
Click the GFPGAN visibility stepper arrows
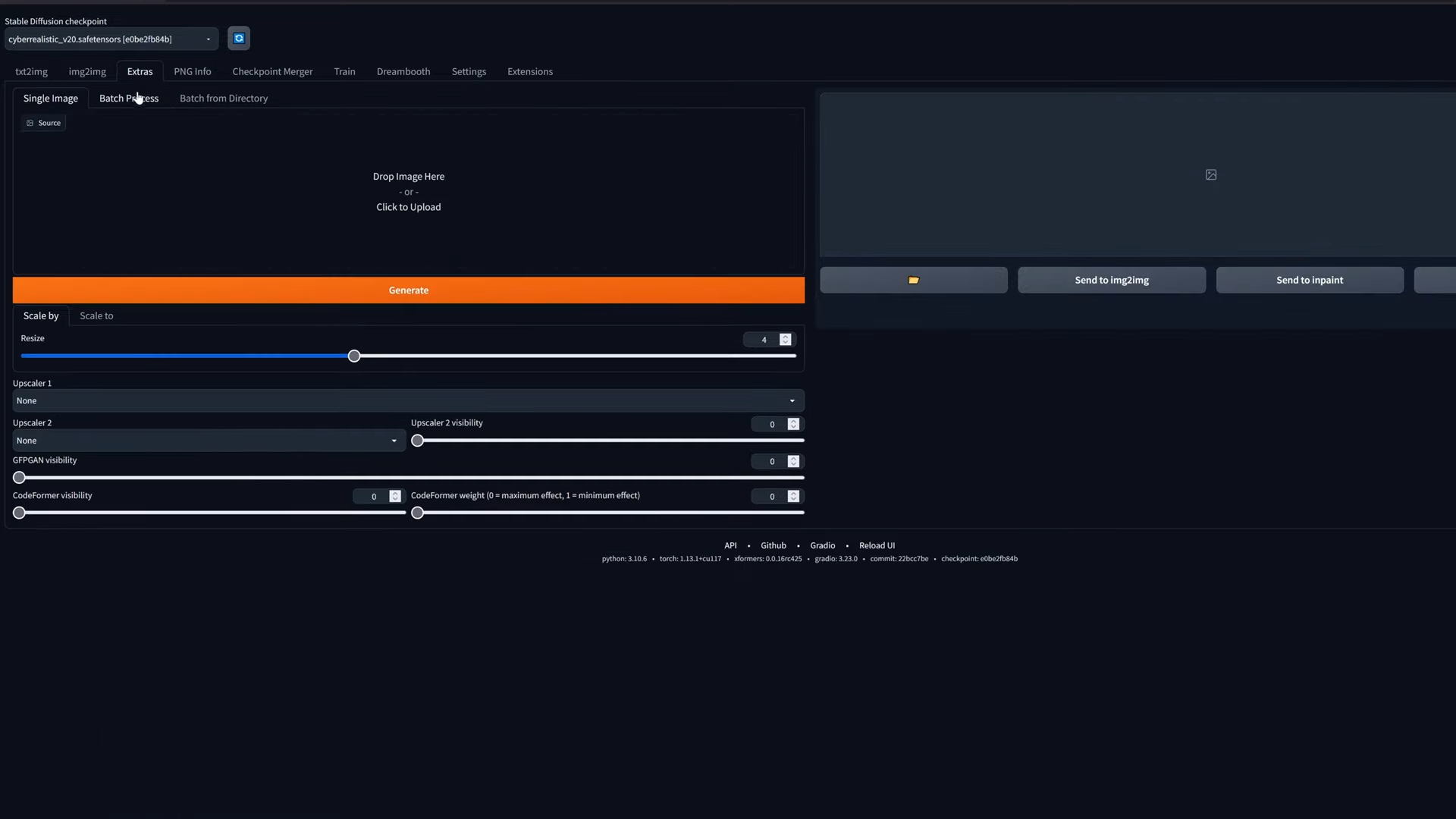793,462
